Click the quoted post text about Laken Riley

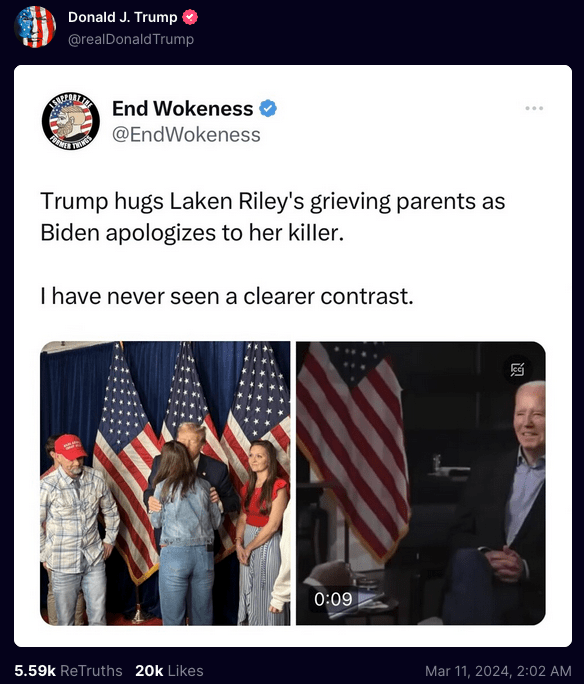tap(273, 217)
